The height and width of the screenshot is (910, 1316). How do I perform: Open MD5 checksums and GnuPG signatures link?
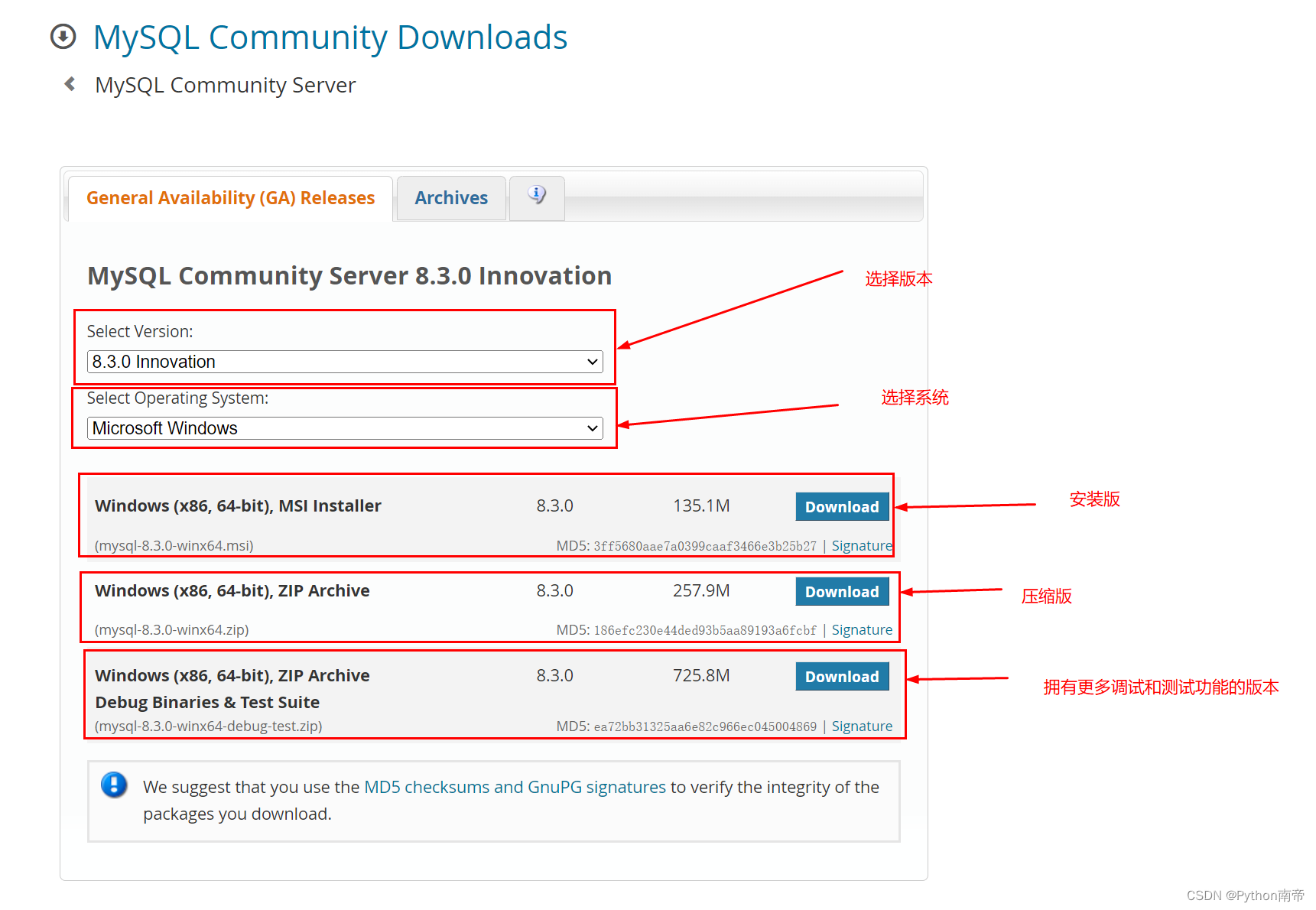[515, 787]
